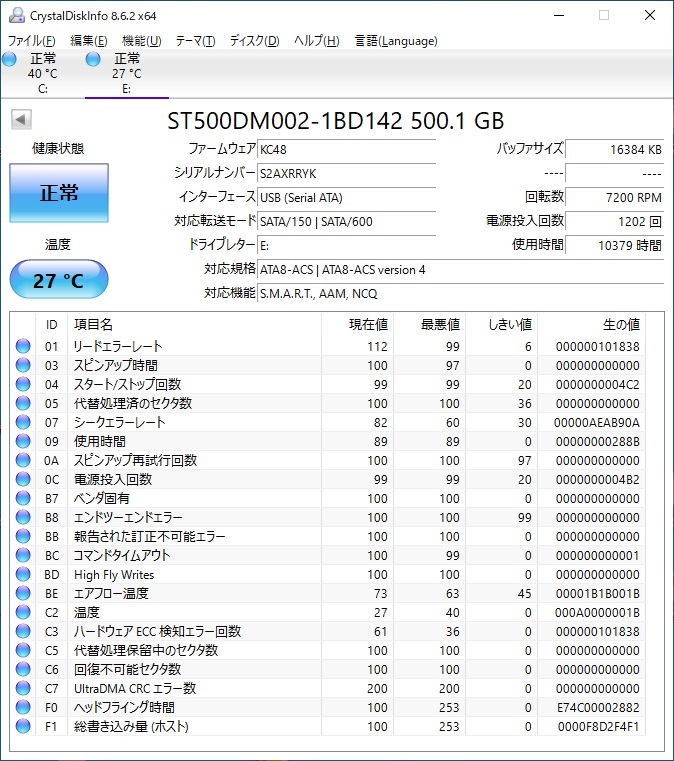Viewport: 674px width, 761px height.
Task: Click status orb for ID 07 シークエラーレート
Action: [x=23, y=422]
